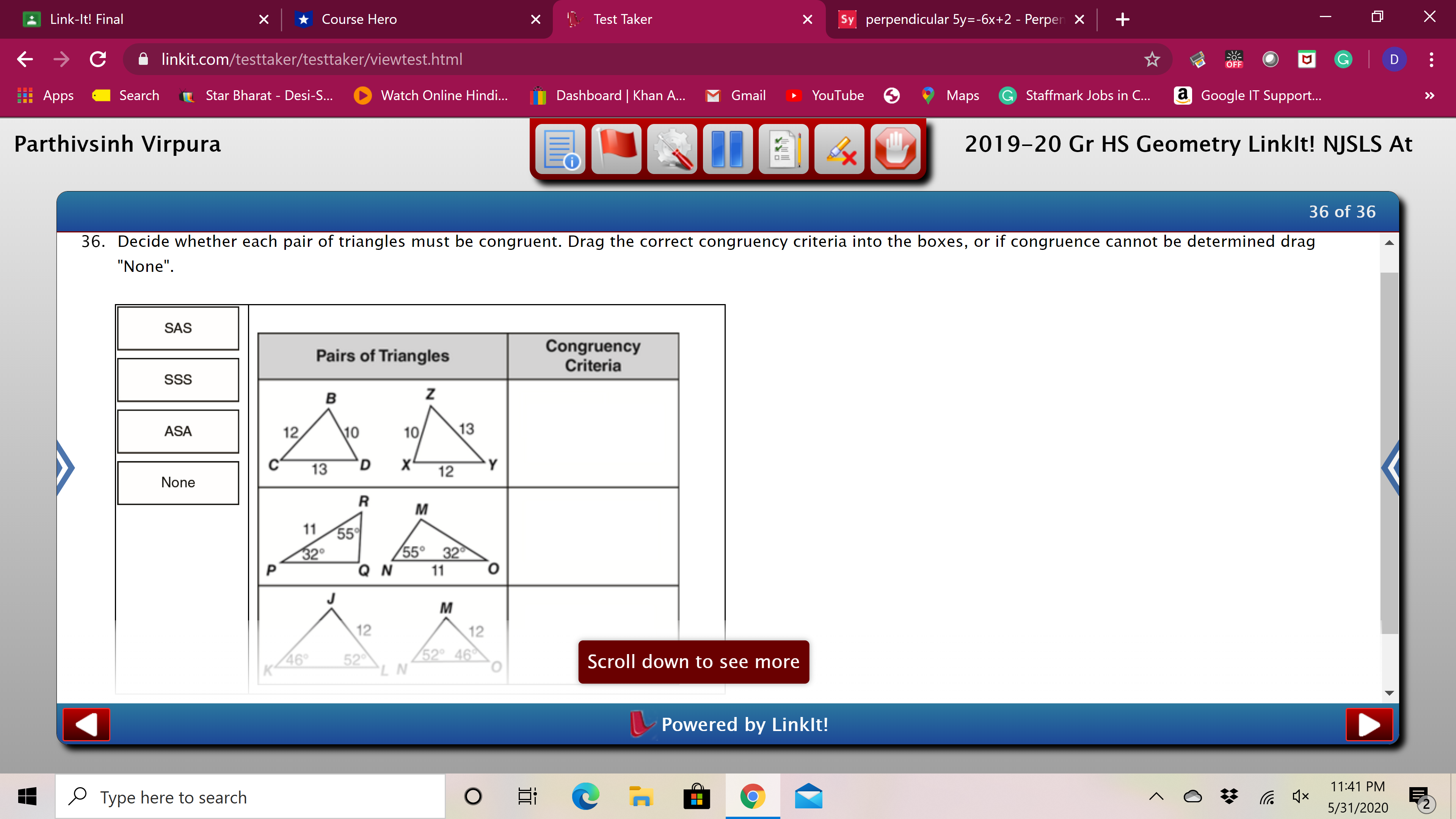Screen dimensions: 1456x819
Task: Expand hidden bookmarks with the double chevron
Action: 1429,96
